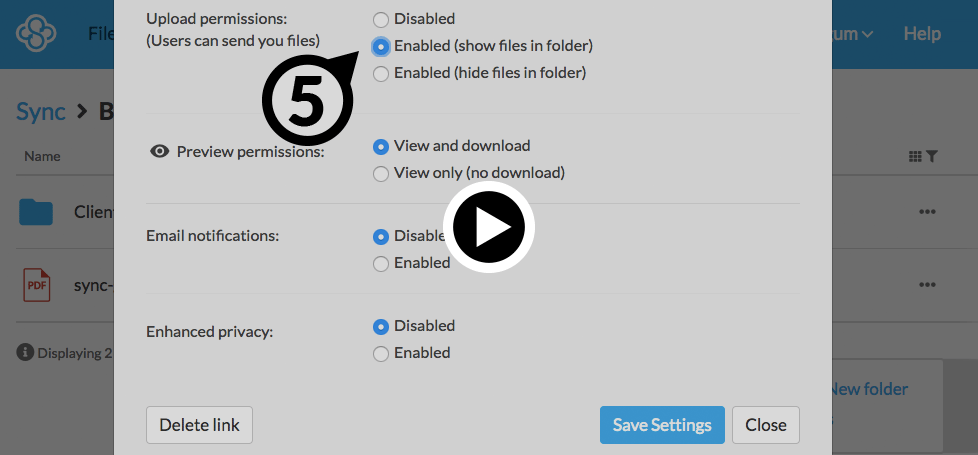The image size is (978, 455).
Task: Click the grid view and filter icon
Action: coord(922,156)
